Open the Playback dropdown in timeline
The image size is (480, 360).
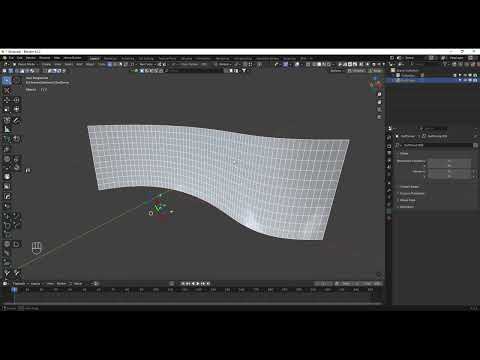(x=20, y=284)
